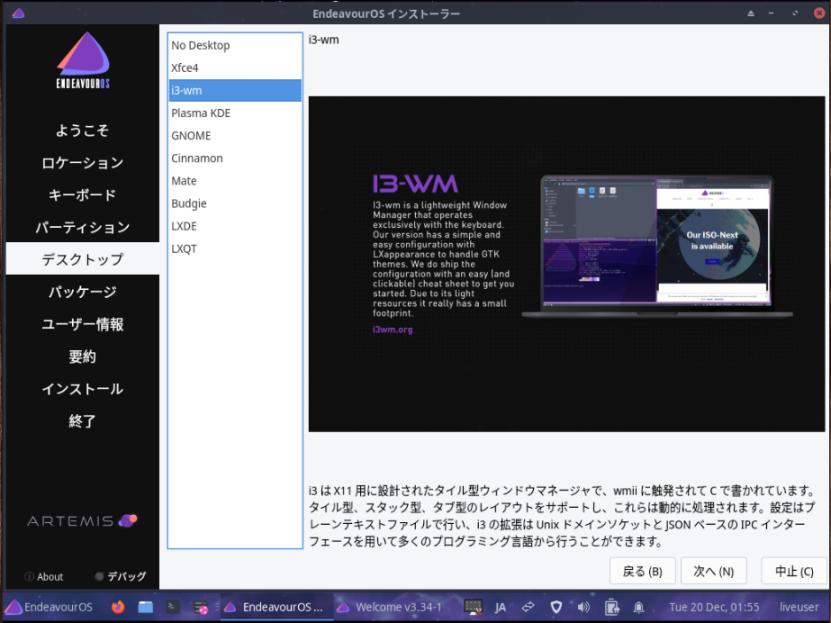831x623 pixels.
Task: Select the i3-wm list entry
Action: point(235,91)
